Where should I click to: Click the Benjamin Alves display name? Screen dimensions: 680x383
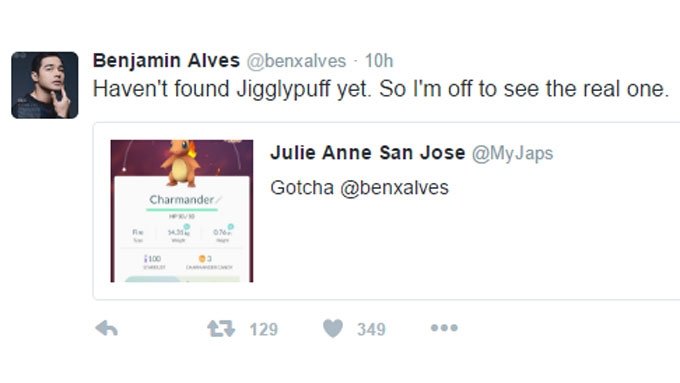pos(166,60)
